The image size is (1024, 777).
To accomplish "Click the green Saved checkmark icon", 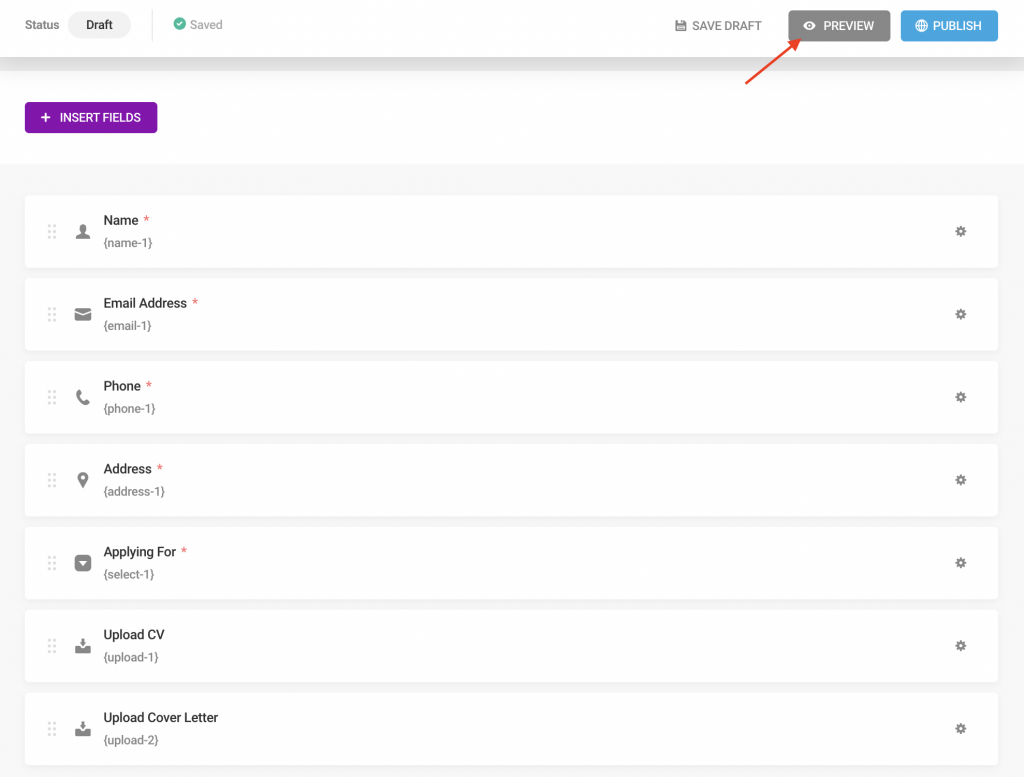I will tap(180, 24).
